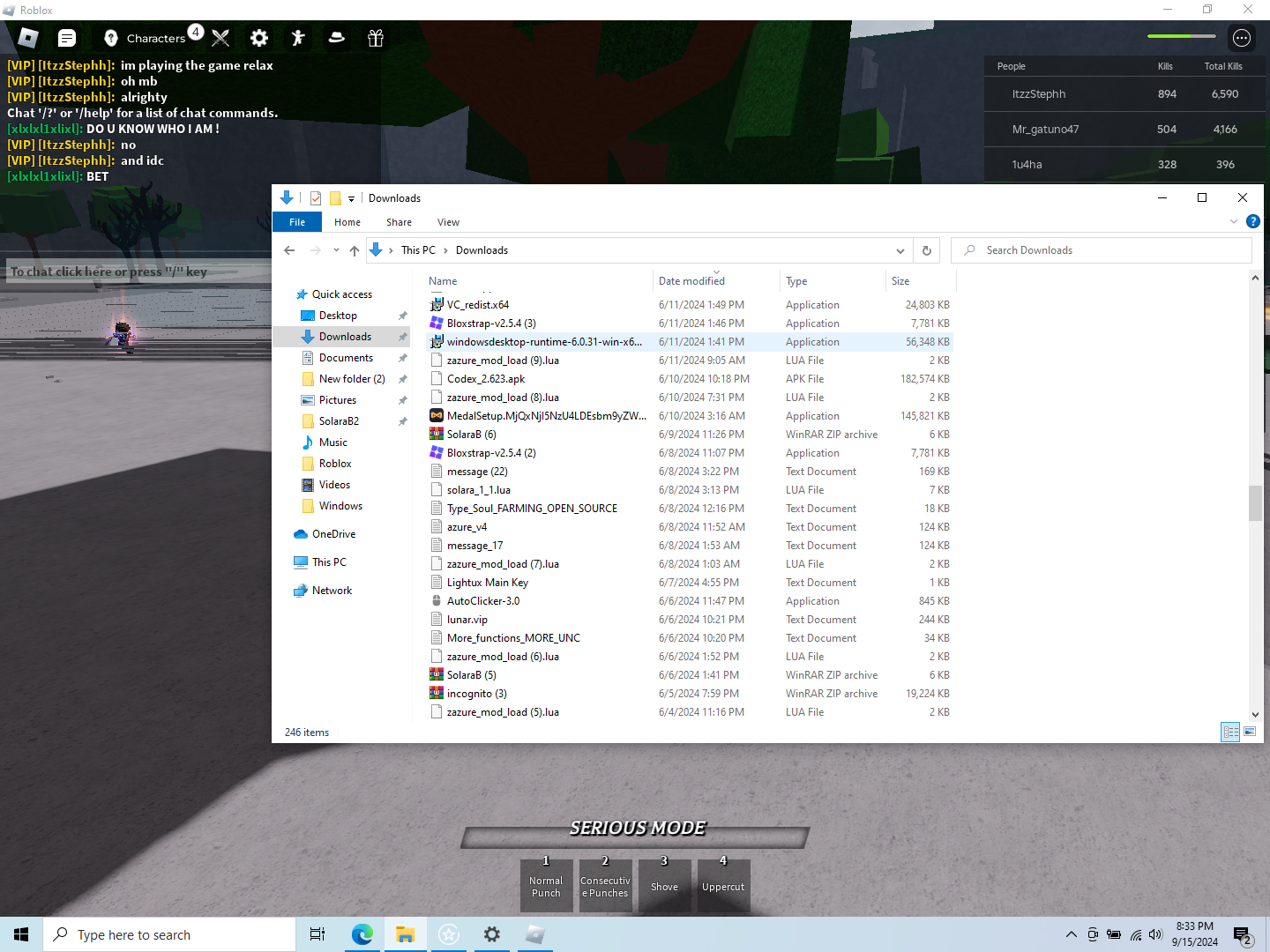Screen dimensions: 1270x952
Task: Select Music in the navigation pane
Action: coord(332,443)
